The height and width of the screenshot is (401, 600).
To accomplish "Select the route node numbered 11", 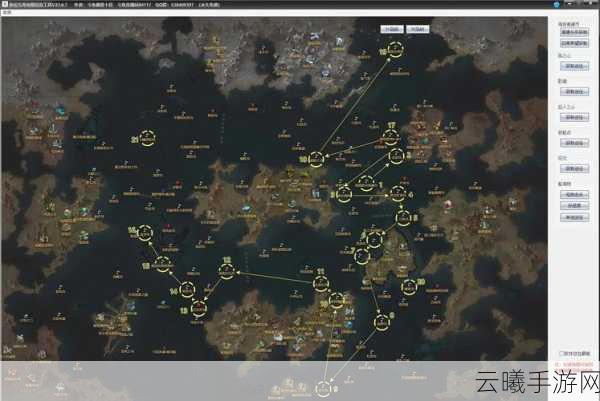I will pyautogui.click(x=321, y=284).
